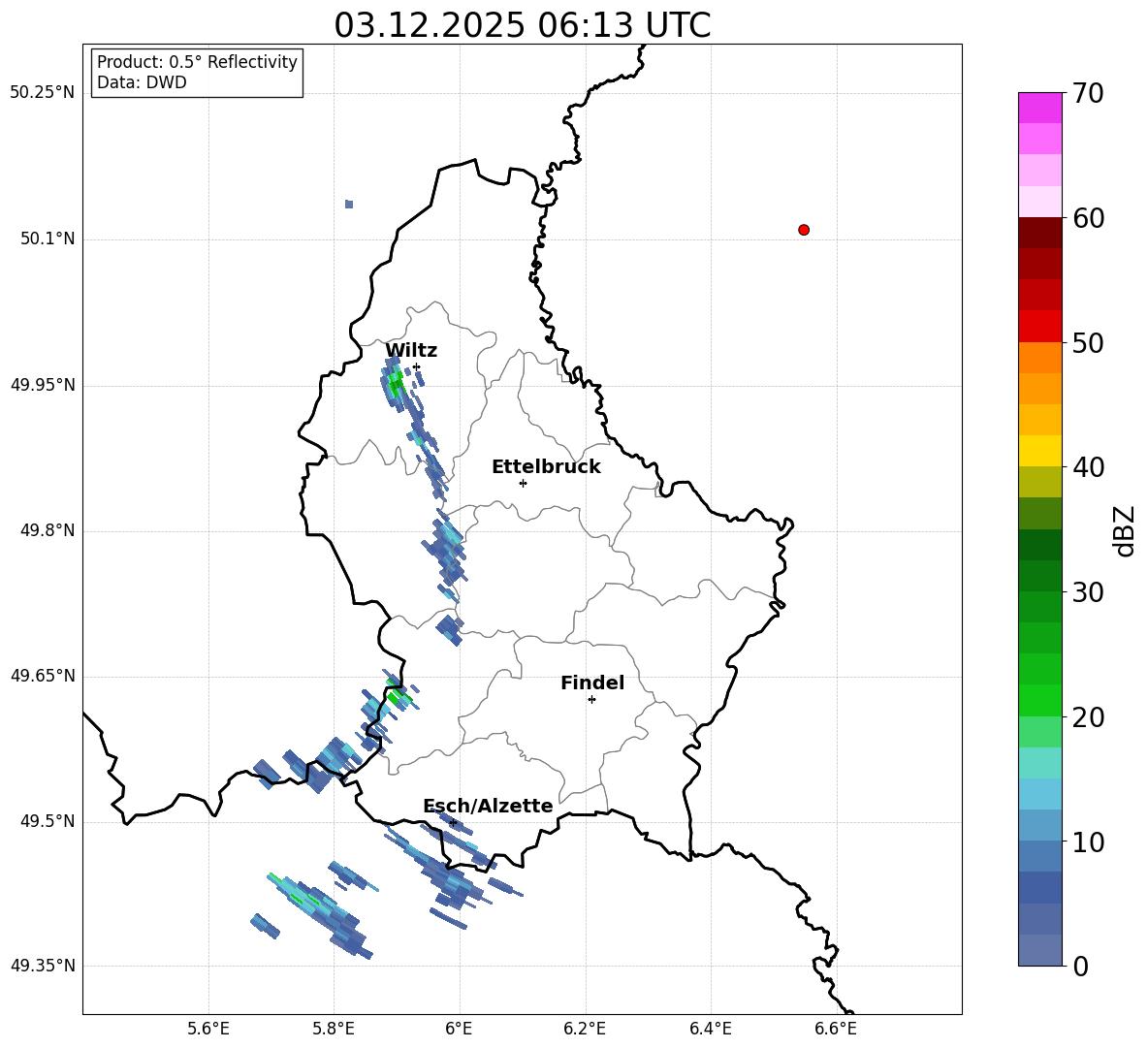The width and height of the screenshot is (1148, 1048).
Task: Click the '30' colorbar tick label
Action: pos(1088,592)
